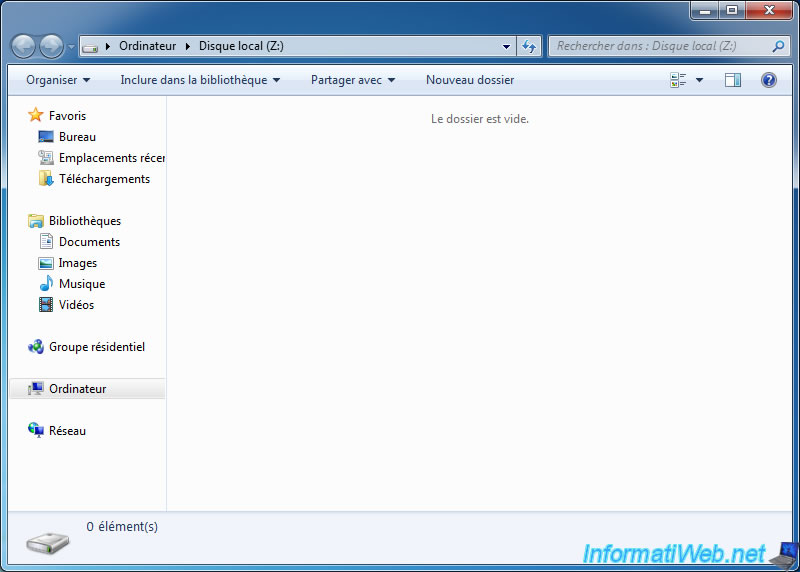Expand the root chevron before Ordinateur breadcrumb
This screenshot has height=572, width=800.
(x=108, y=46)
